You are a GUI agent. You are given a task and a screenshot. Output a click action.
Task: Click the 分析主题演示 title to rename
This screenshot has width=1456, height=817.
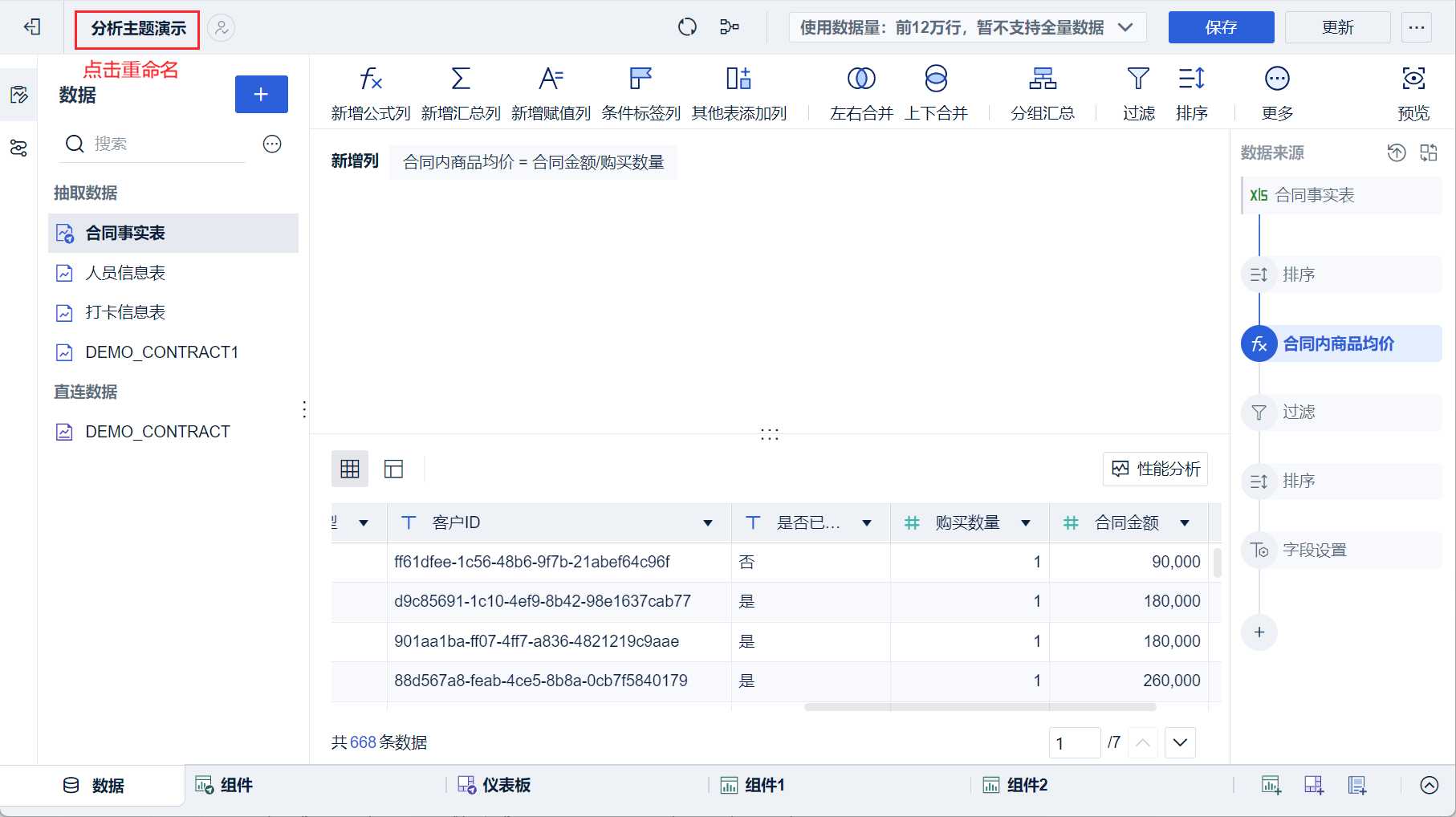[138, 29]
